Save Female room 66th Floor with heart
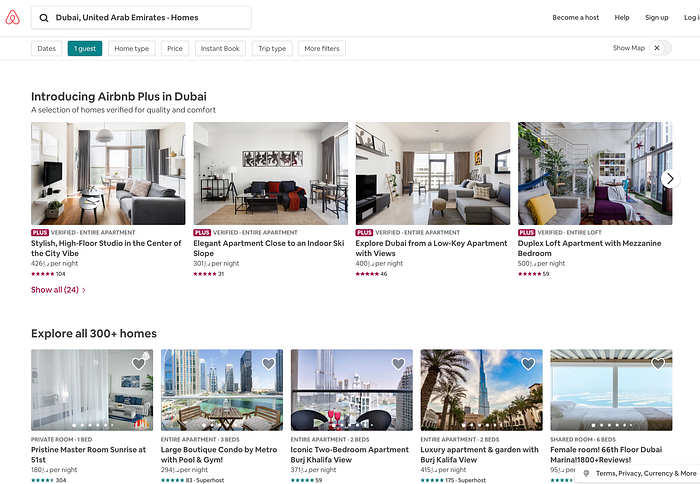The height and width of the screenshot is (484, 700). point(658,364)
